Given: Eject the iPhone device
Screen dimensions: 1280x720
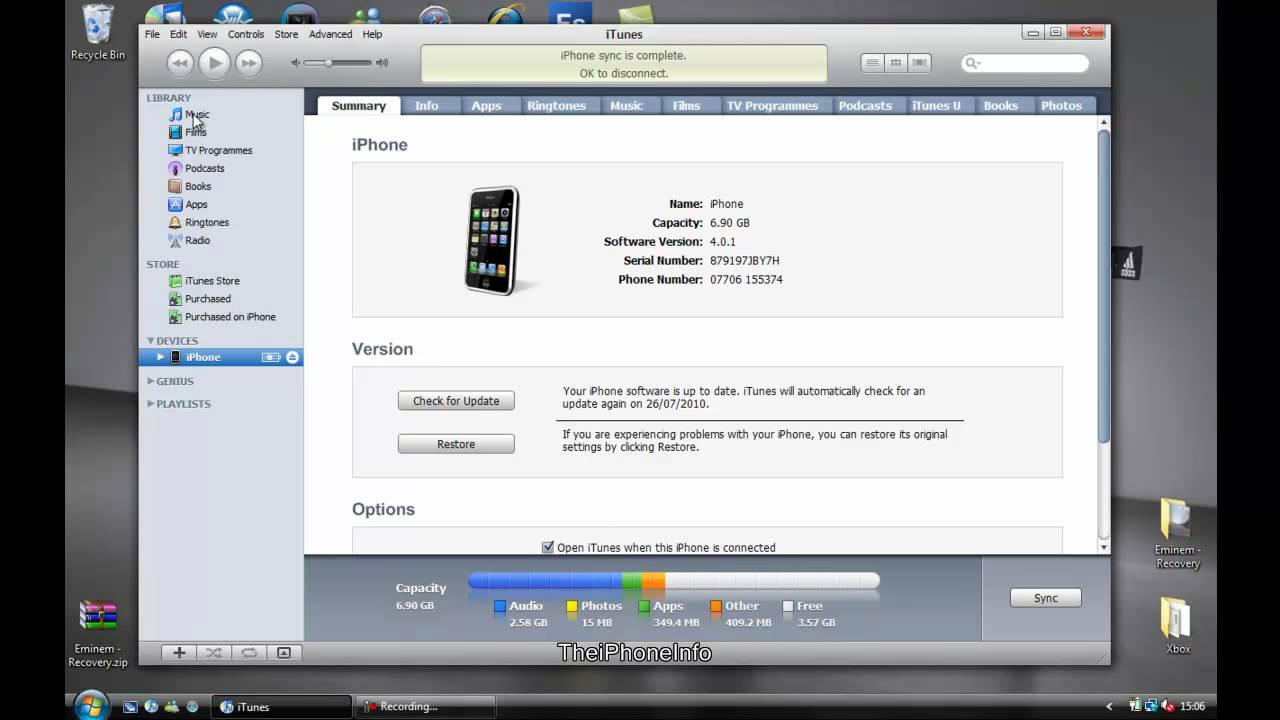Looking at the screenshot, I should (292, 357).
